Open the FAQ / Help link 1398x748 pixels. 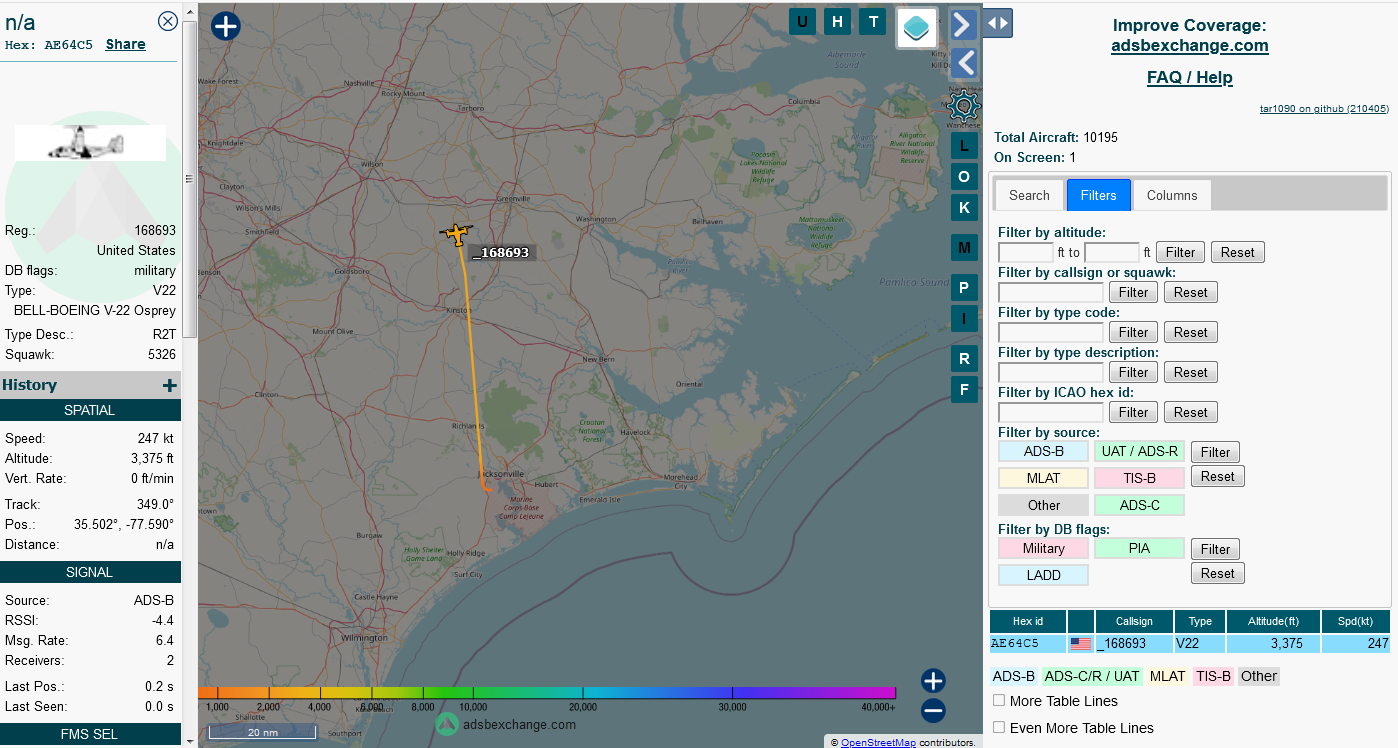1190,77
